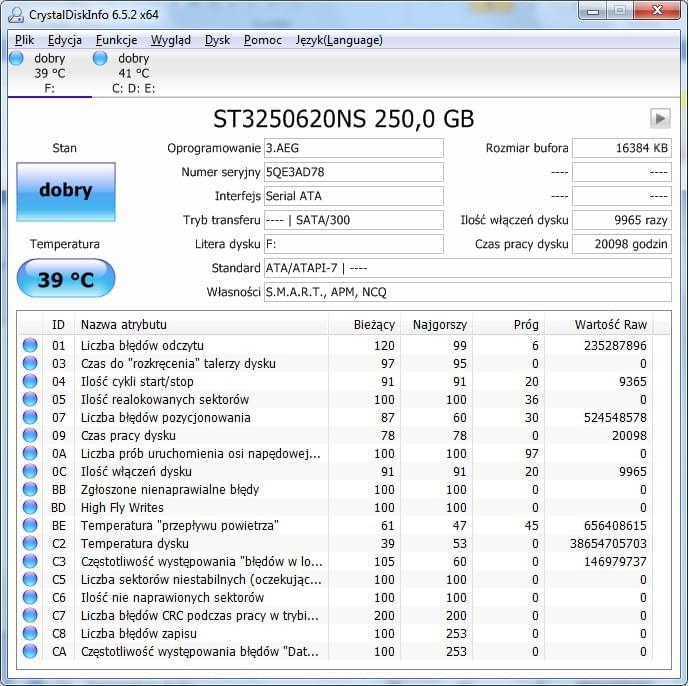689x686 pixels.
Task: Open the Wygląd menu
Action: pyautogui.click(x=170, y=40)
